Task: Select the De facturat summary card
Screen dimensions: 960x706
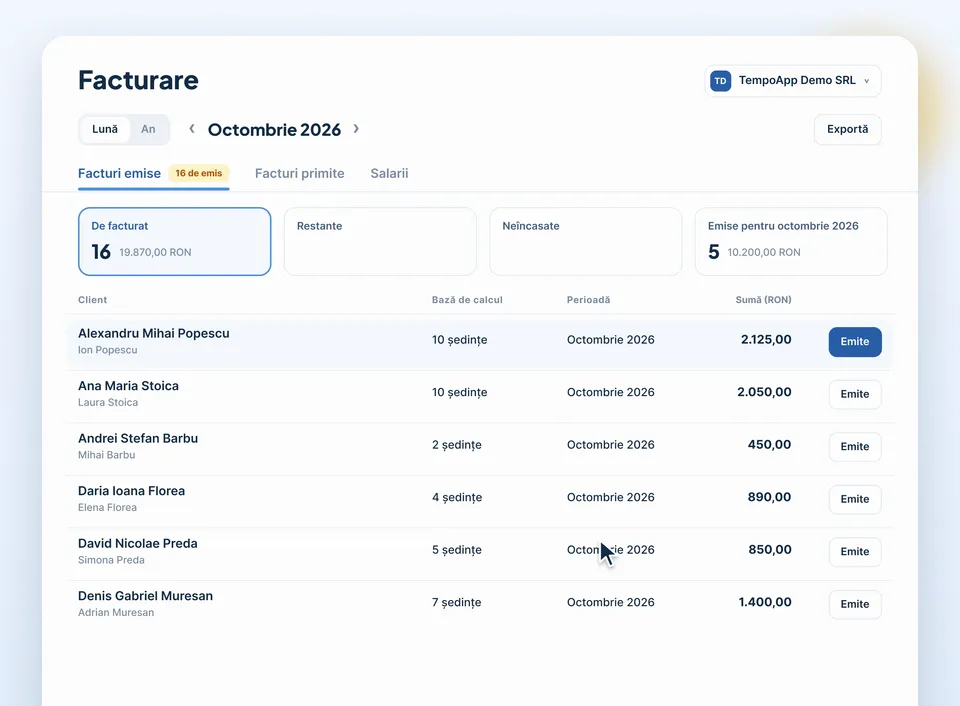Action: point(174,241)
